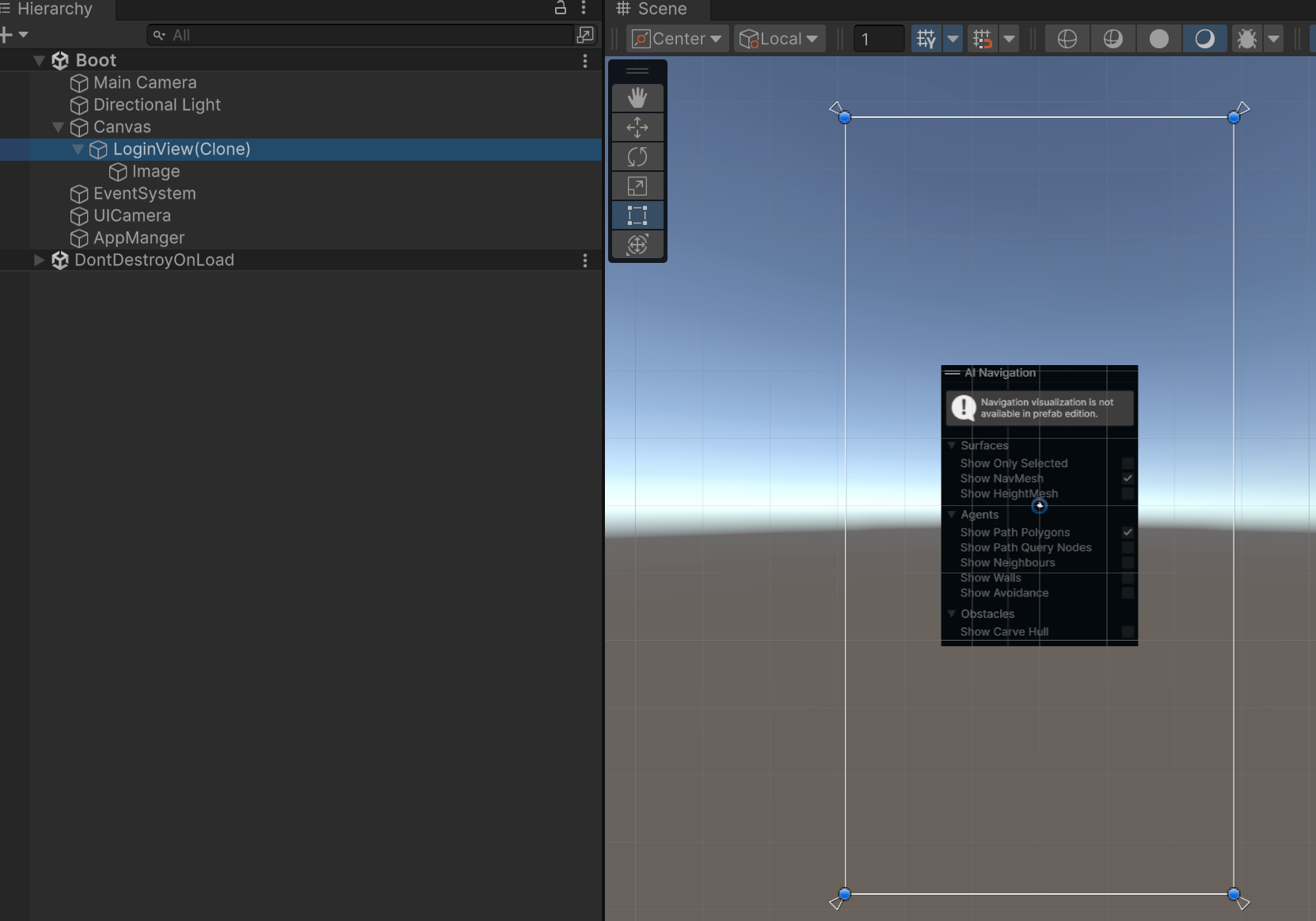Screen dimensions: 1316x921
Task: Expand the DontDestroyOnLoad scene
Action: coord(39,260)
